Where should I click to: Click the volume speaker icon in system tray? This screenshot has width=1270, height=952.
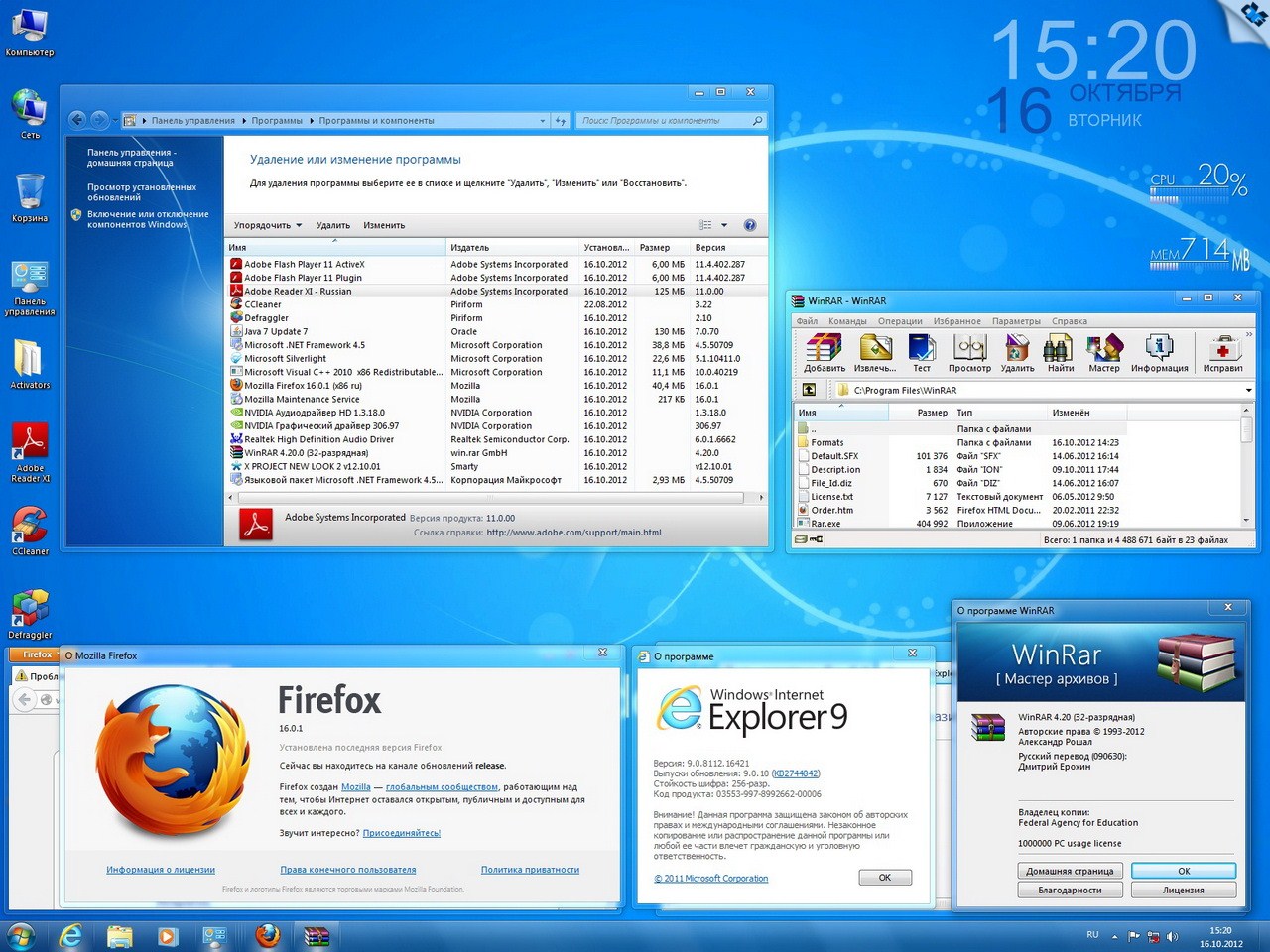pyautogui.click(x=1173, y=936)
